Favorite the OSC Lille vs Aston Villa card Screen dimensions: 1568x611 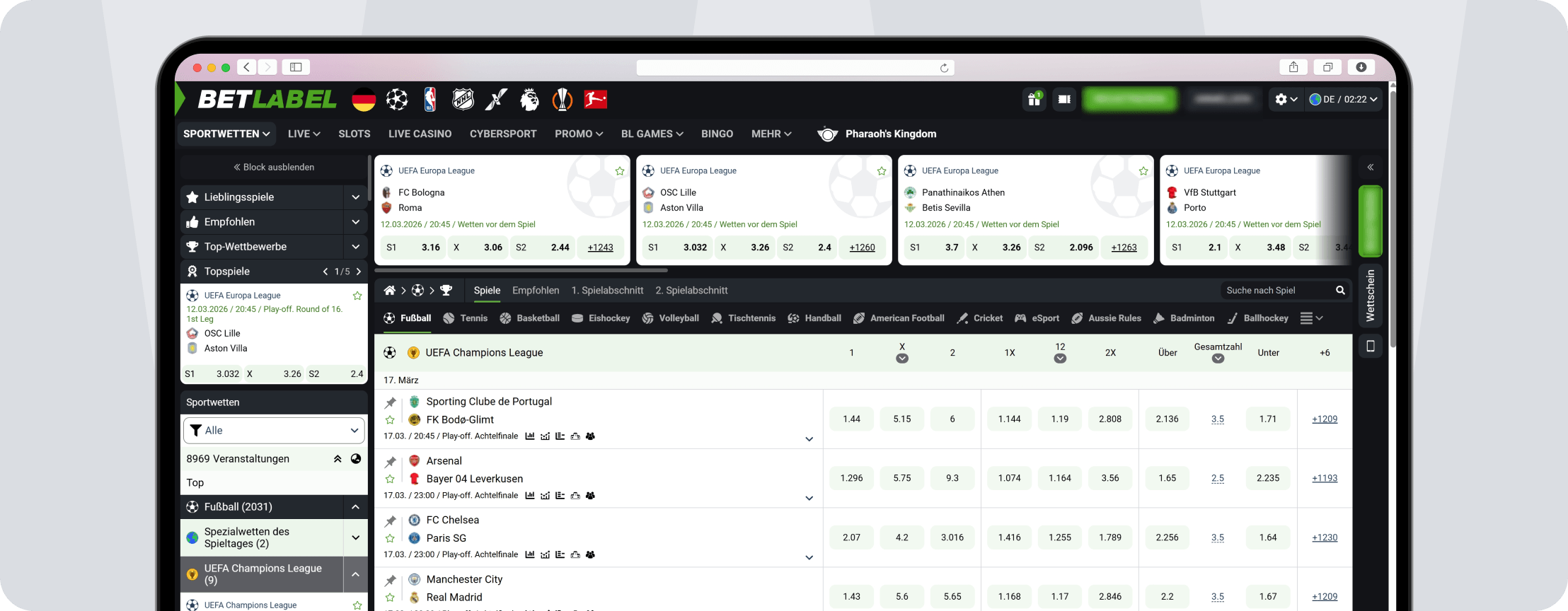(882, 171)
